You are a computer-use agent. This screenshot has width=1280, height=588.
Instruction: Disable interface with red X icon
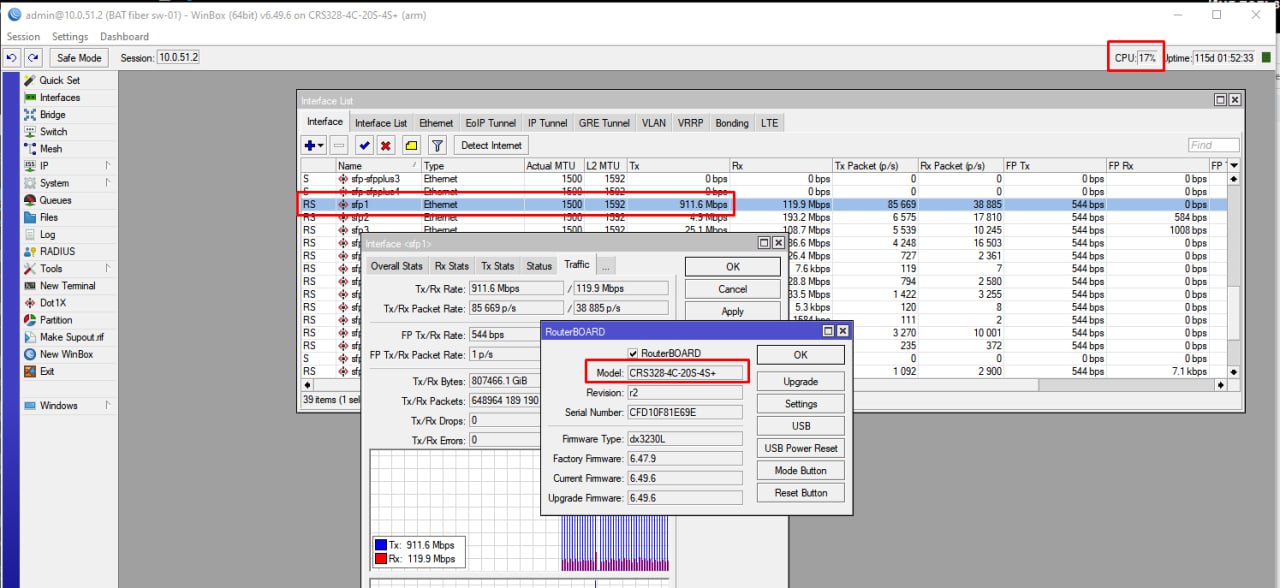tap(385, 145)
